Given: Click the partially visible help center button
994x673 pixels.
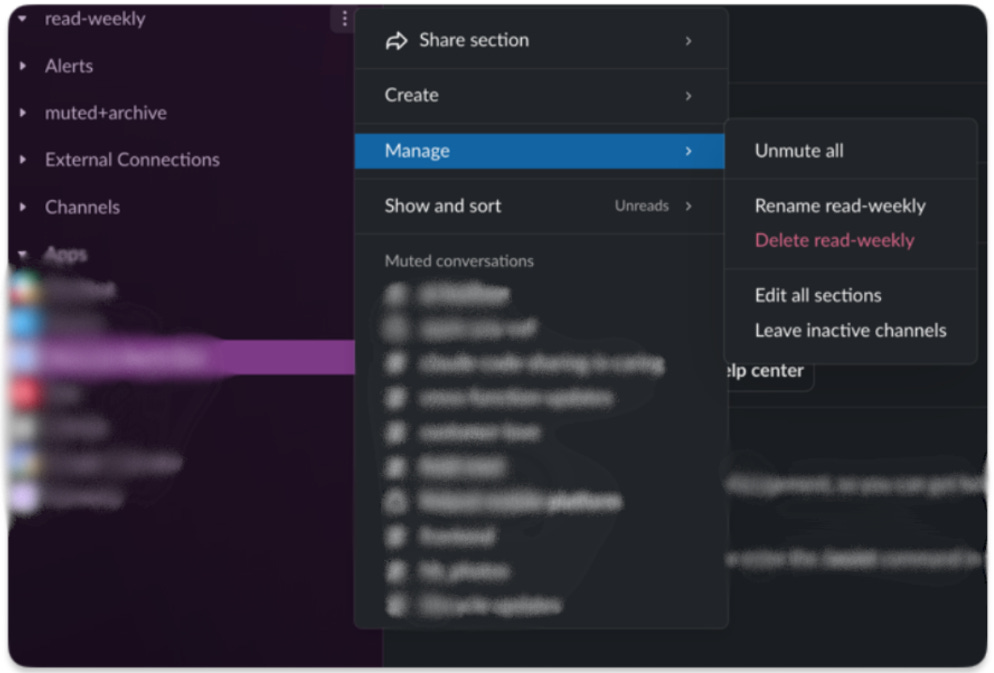Looking at the screenshot, I should click(768, 370).
